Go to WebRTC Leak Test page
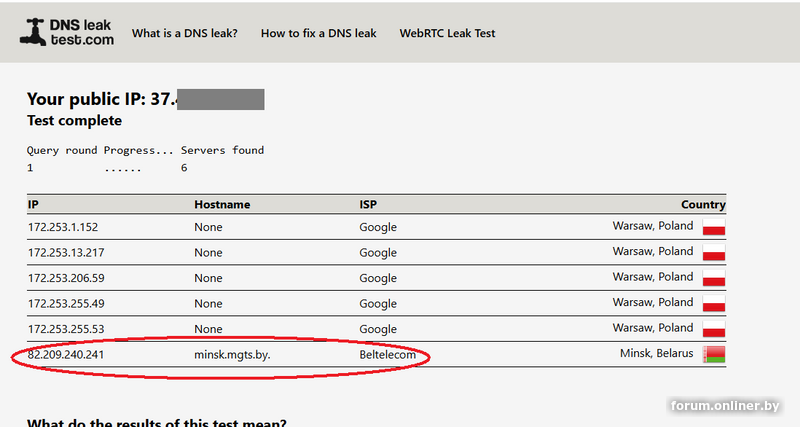Viewport: 800px width, 427px height. [x=447, y=33]
